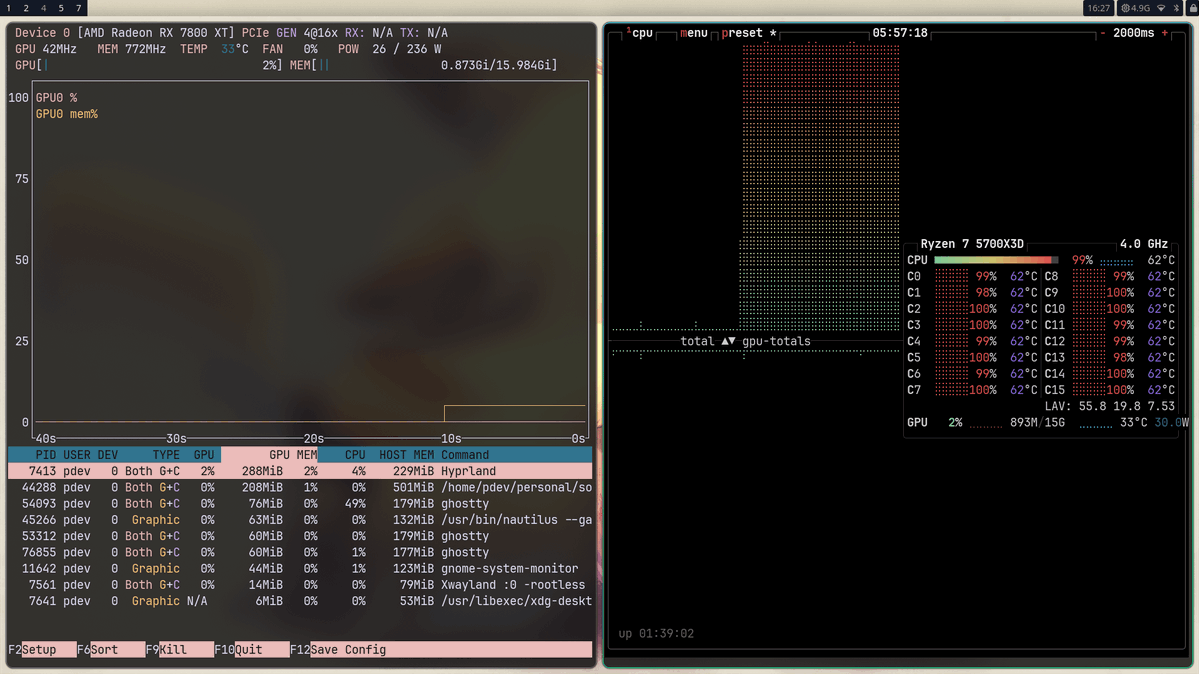This screenshot has height=675, width=1200.
Task: Click the MEM bar showing 0.873Gi/15.984Gi
Action: point(424,65)
